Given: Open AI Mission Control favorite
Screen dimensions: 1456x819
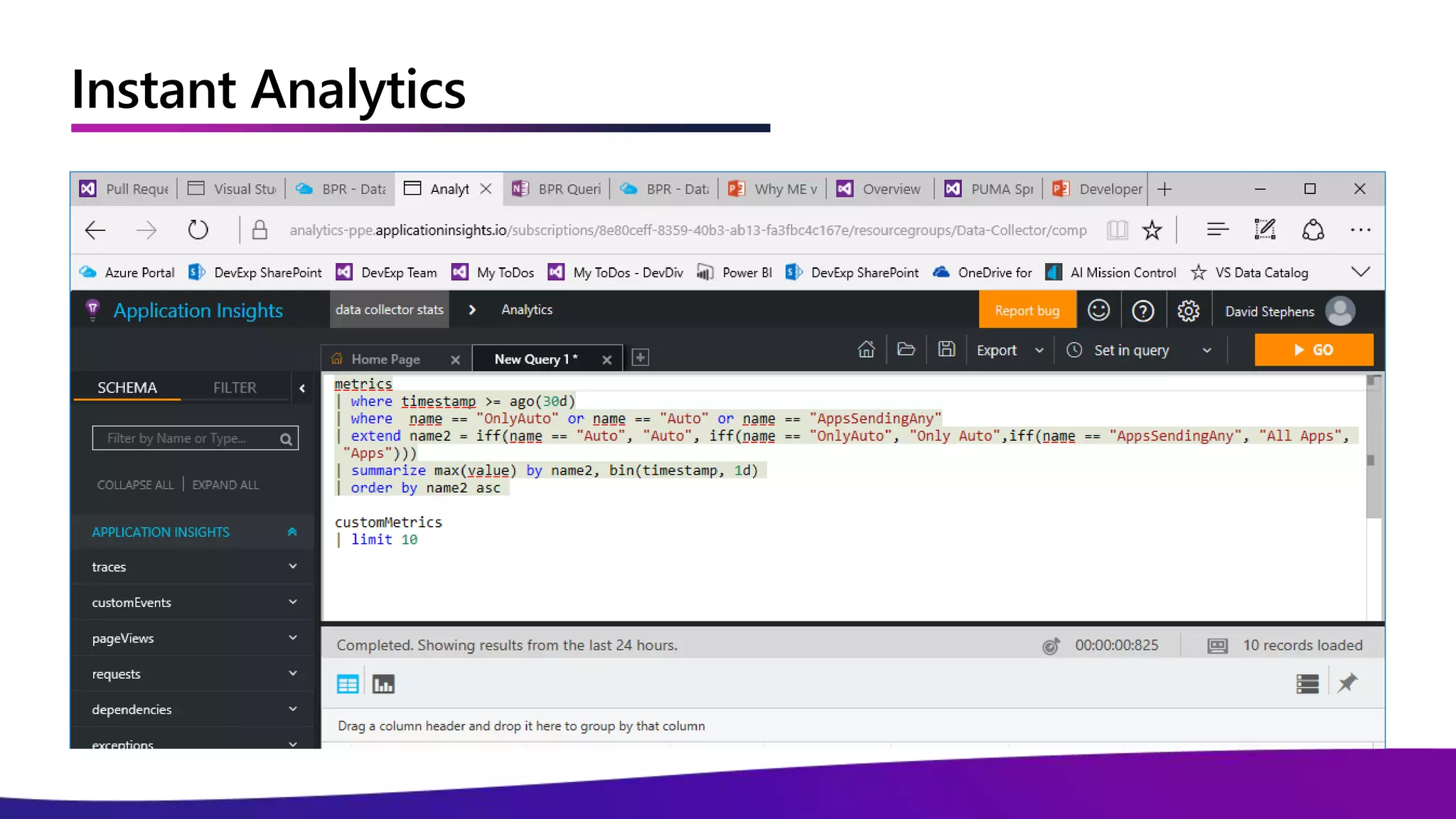Looking at the screenshot, I should (x=1110, y=272).
